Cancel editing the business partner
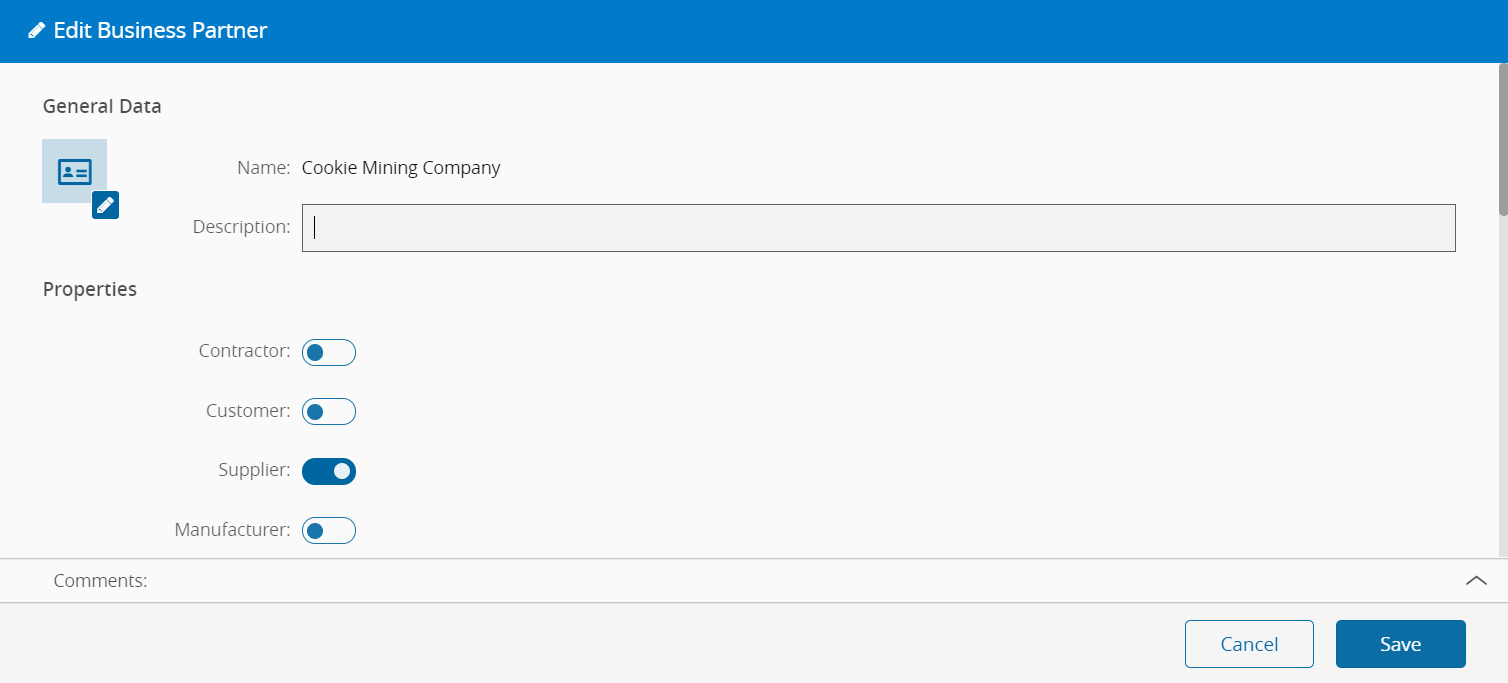The height and width of the screenshot is (683, 1508). click(x=1249, y=644)
